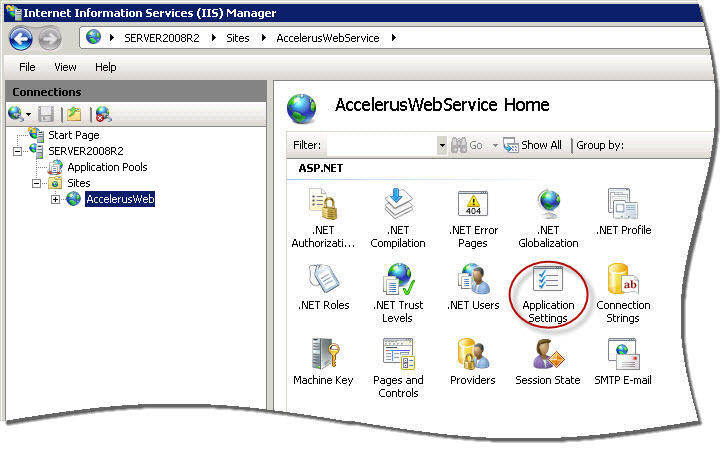Click into the Filter text field
Screen dimensions: 726x449
[382, 145]
